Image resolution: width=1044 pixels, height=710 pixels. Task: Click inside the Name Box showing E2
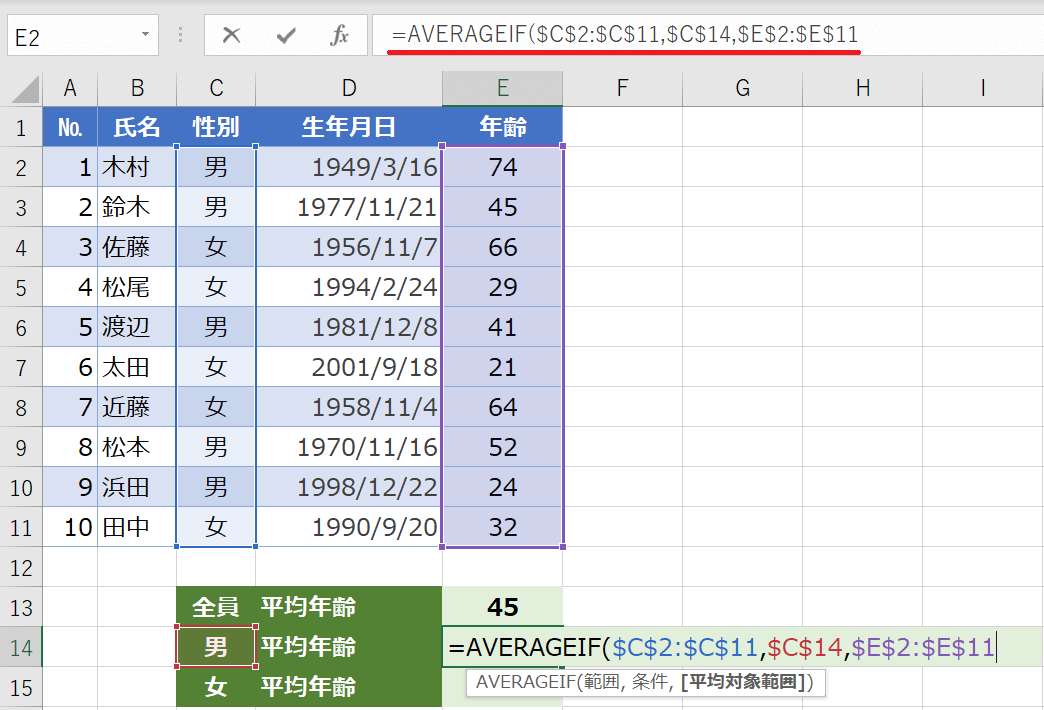pos(70,37)
